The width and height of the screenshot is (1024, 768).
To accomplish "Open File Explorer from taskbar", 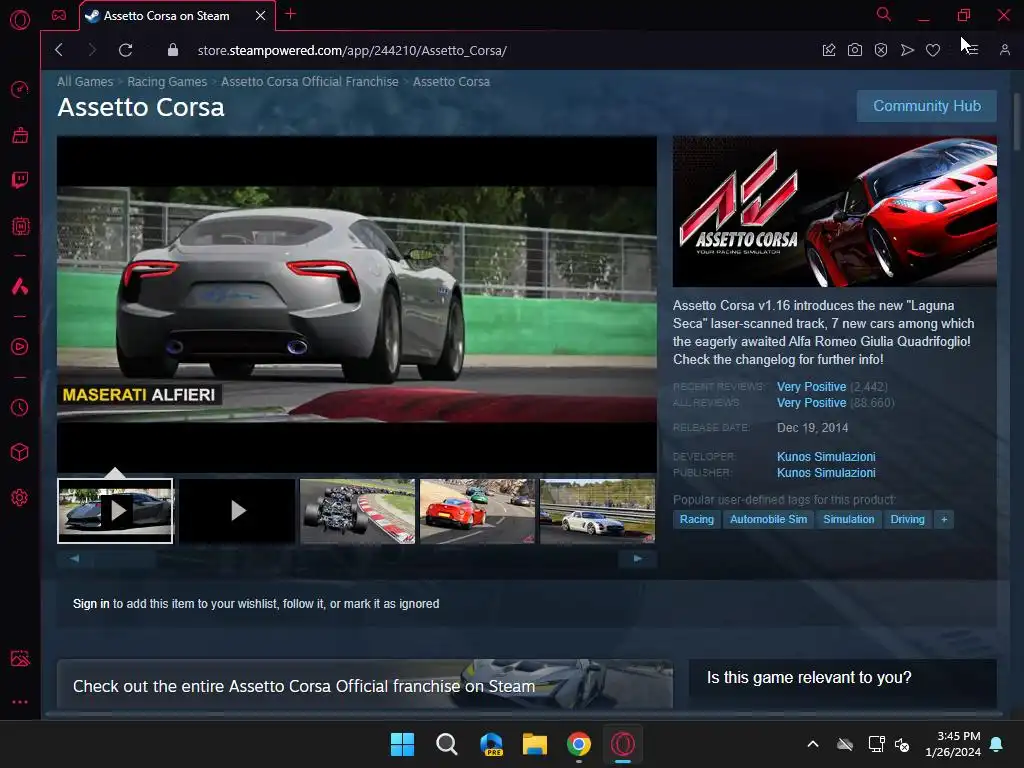I will 535,744.
